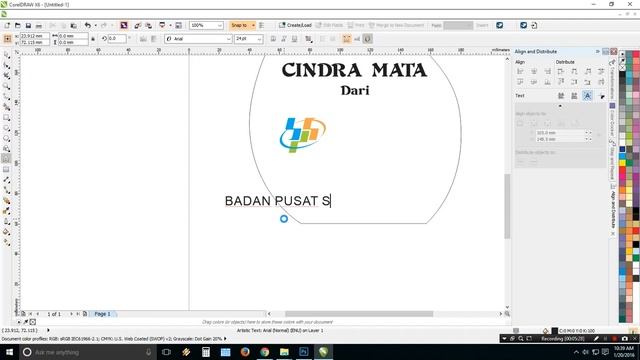Image resolution: width=640 pixels, height=360 pixels.
Task: Click the Export icon in toolbar
Action: 149,25
